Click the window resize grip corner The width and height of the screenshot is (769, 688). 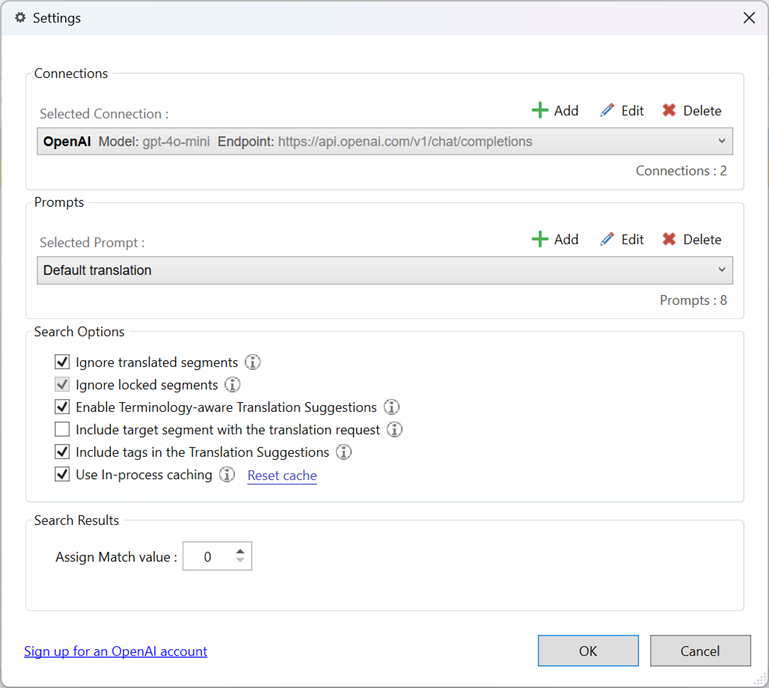(x=760, y=678)
